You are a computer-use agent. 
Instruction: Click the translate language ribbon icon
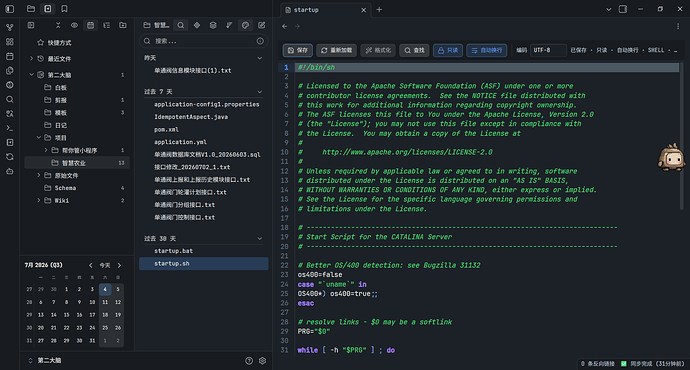coord(10,114)
